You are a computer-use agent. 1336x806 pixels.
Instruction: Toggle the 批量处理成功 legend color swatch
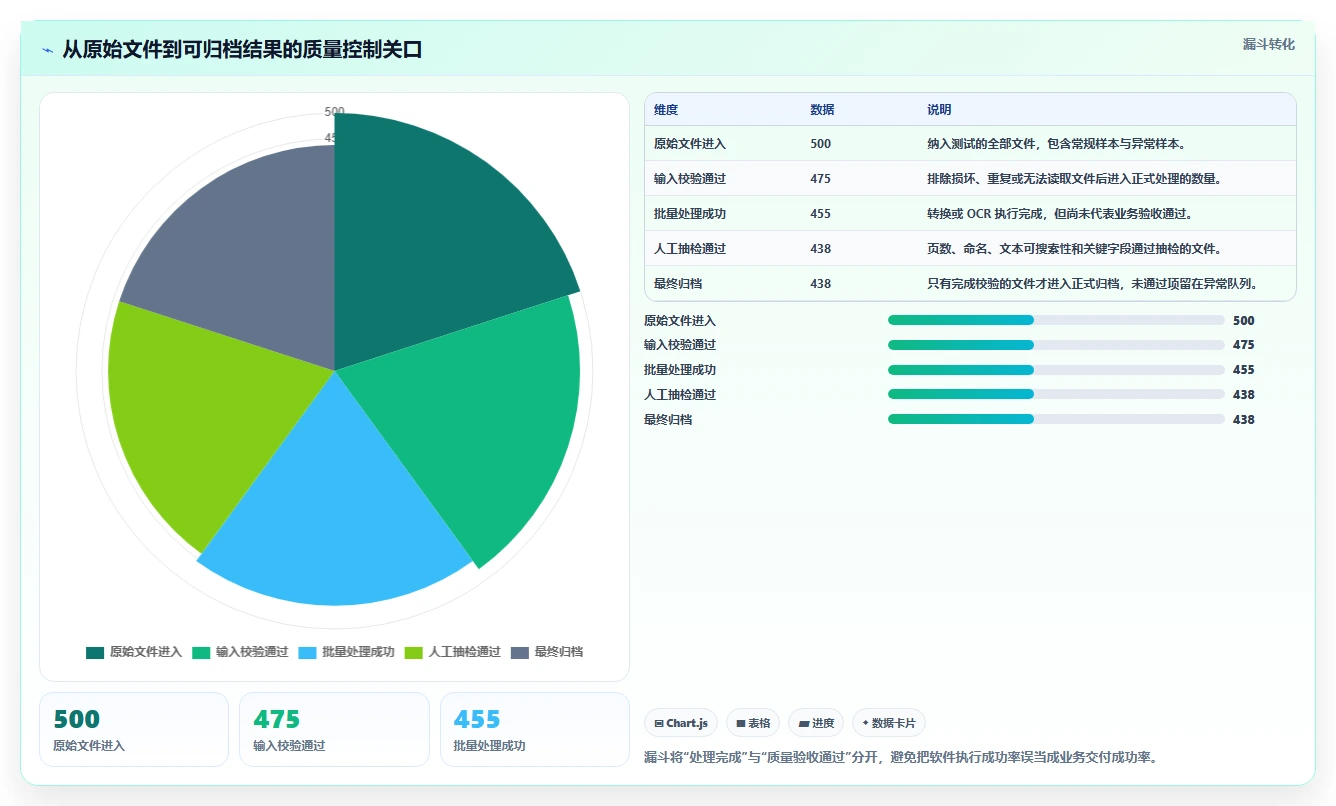[307, 652]
